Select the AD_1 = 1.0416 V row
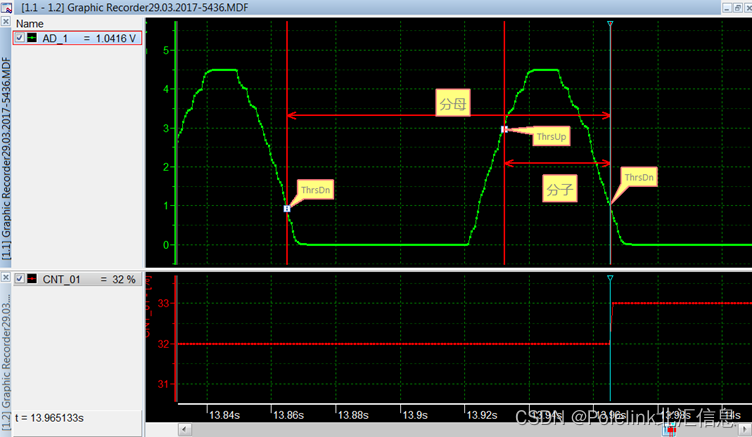752x437 pixels. [77, 38]
